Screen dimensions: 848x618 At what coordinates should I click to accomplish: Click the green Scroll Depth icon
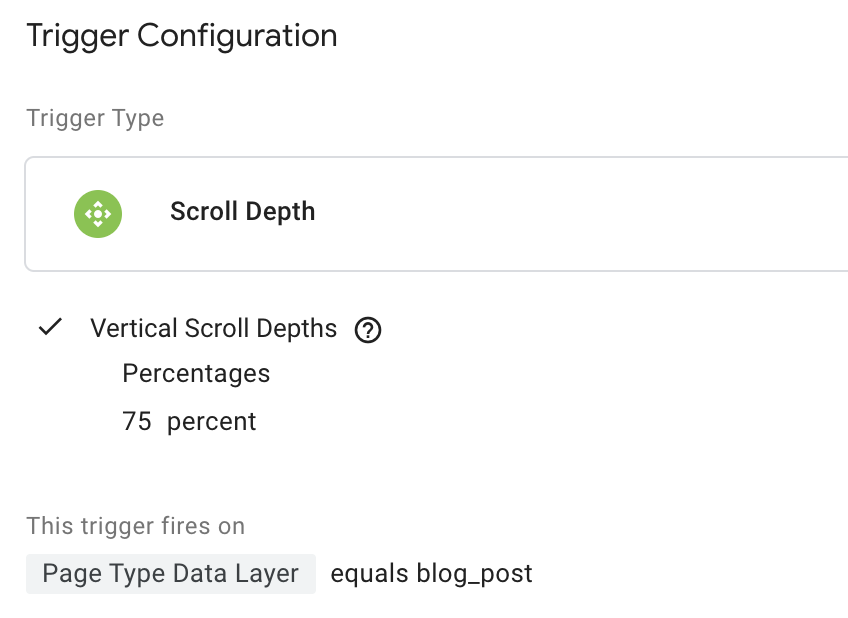98,213
